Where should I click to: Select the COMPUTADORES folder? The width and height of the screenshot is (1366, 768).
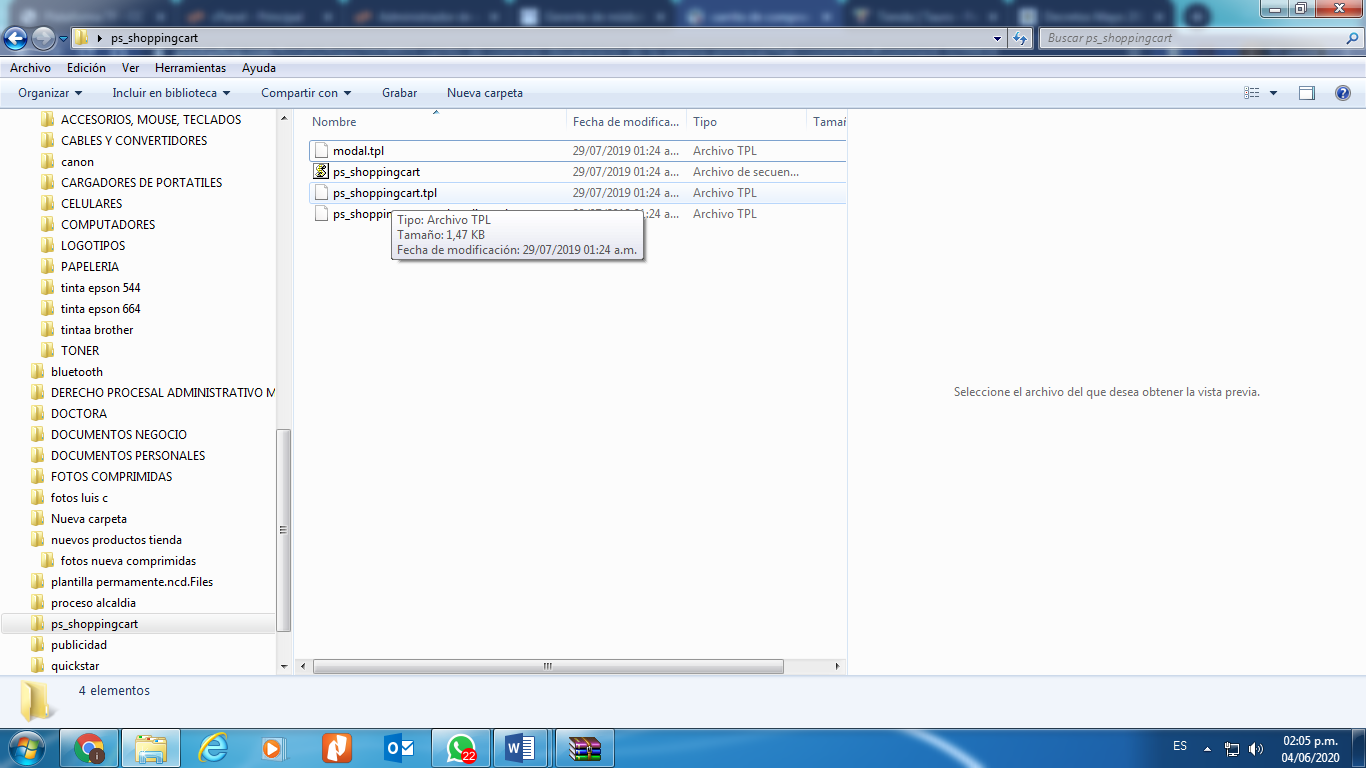[x=108, y=225]
